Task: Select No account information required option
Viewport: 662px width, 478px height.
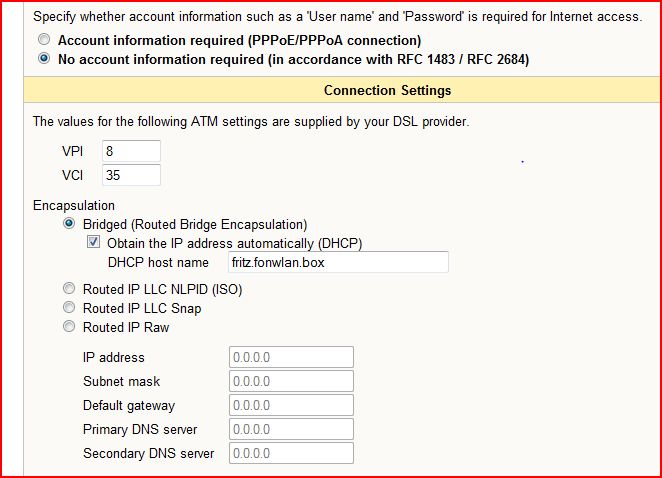Action: point(44,58)
